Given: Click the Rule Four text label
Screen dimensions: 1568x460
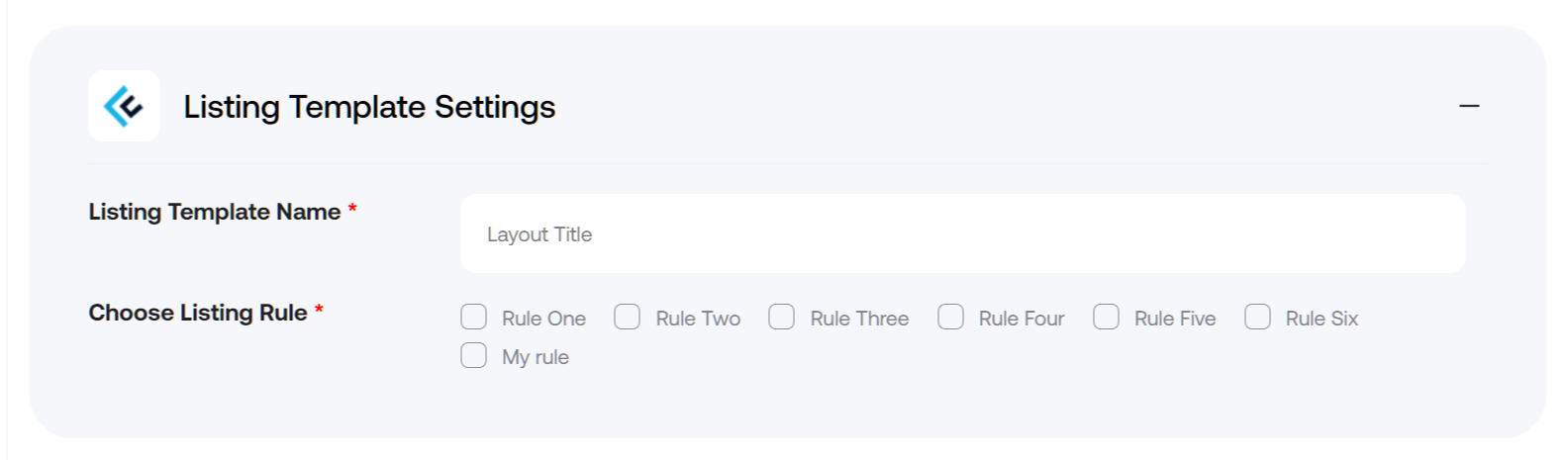Looking at the screenshot, I should 1022,319.
